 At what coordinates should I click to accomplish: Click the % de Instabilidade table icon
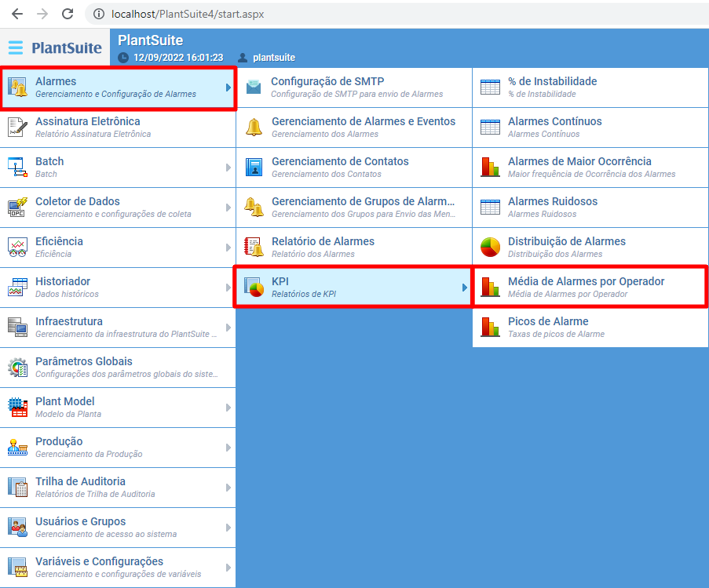tap(490, 87)
